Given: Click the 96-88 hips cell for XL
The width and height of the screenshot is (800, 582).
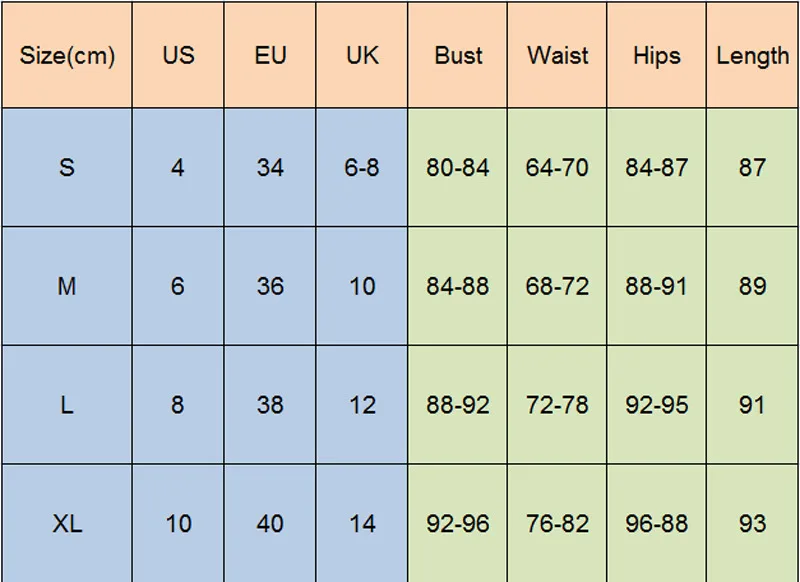Looking at the screenshot, I should coord(656,523).
